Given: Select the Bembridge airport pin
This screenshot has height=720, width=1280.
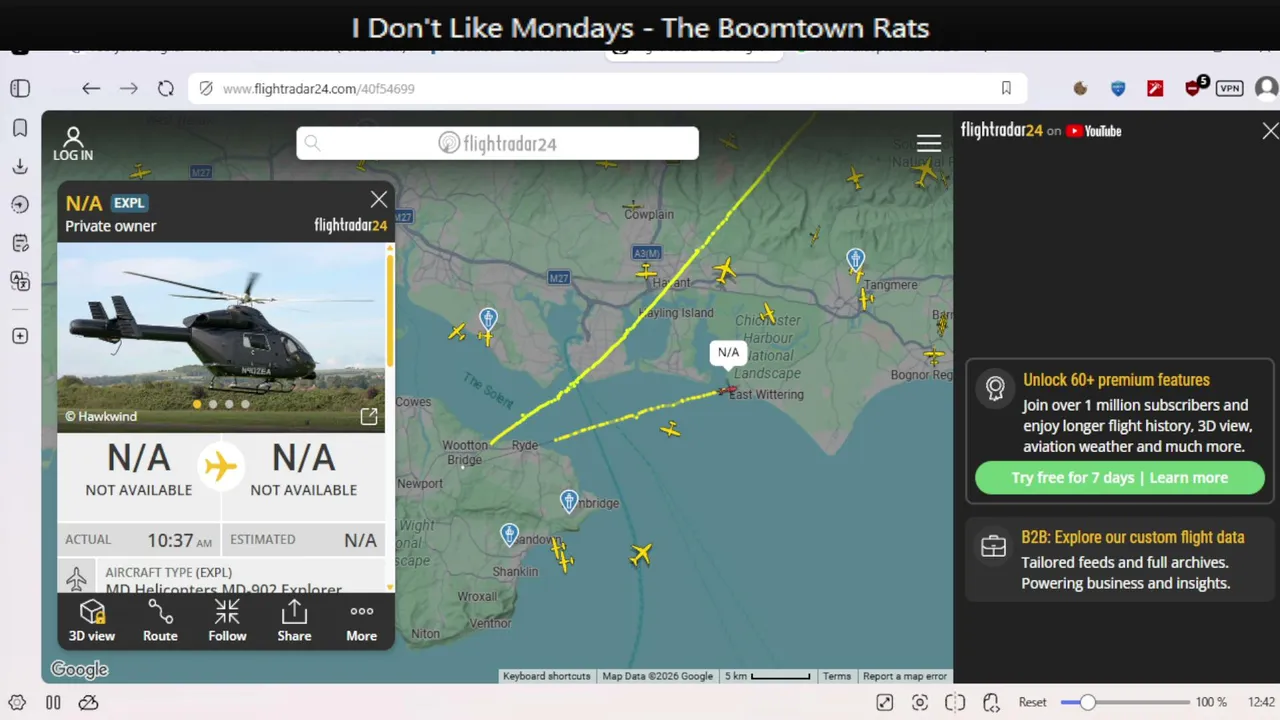Looking at the screenshot, I should coord(569,501).
